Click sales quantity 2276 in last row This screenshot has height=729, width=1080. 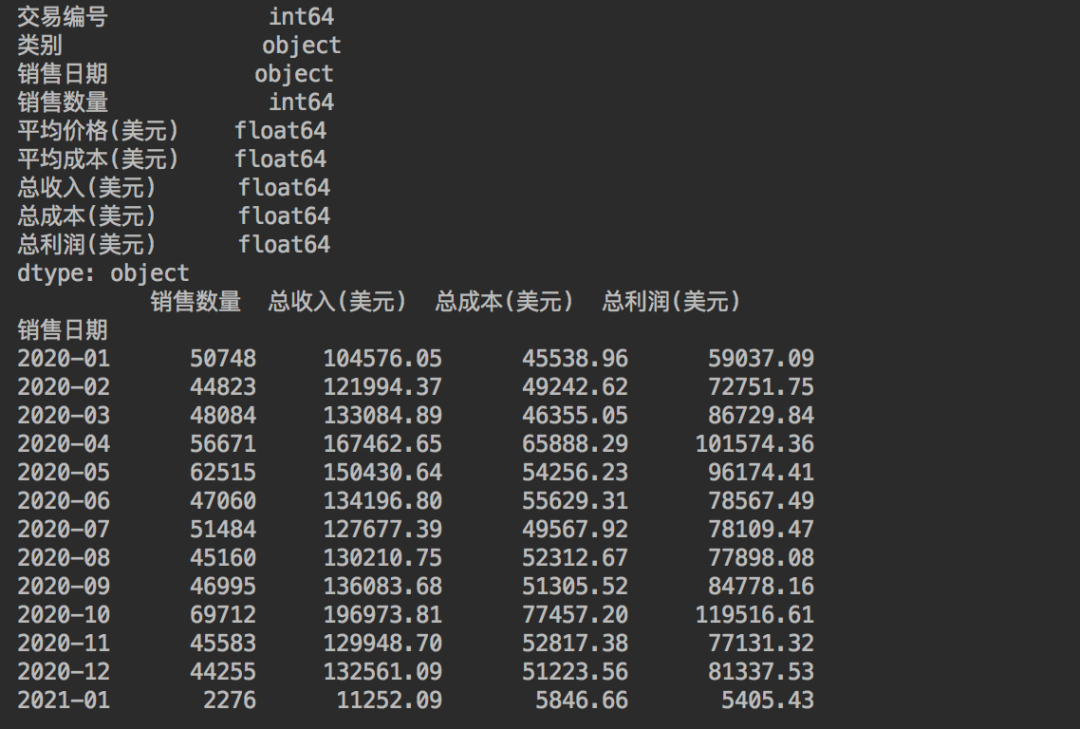230,700
